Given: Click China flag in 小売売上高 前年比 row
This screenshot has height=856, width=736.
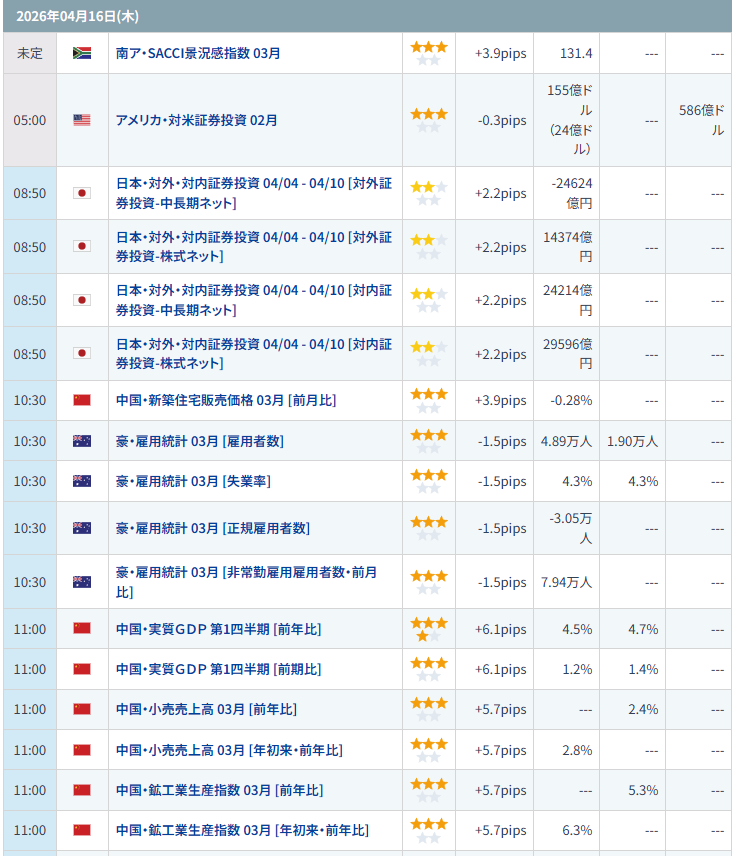Looking at the screenshot, I should pos(82,709).
